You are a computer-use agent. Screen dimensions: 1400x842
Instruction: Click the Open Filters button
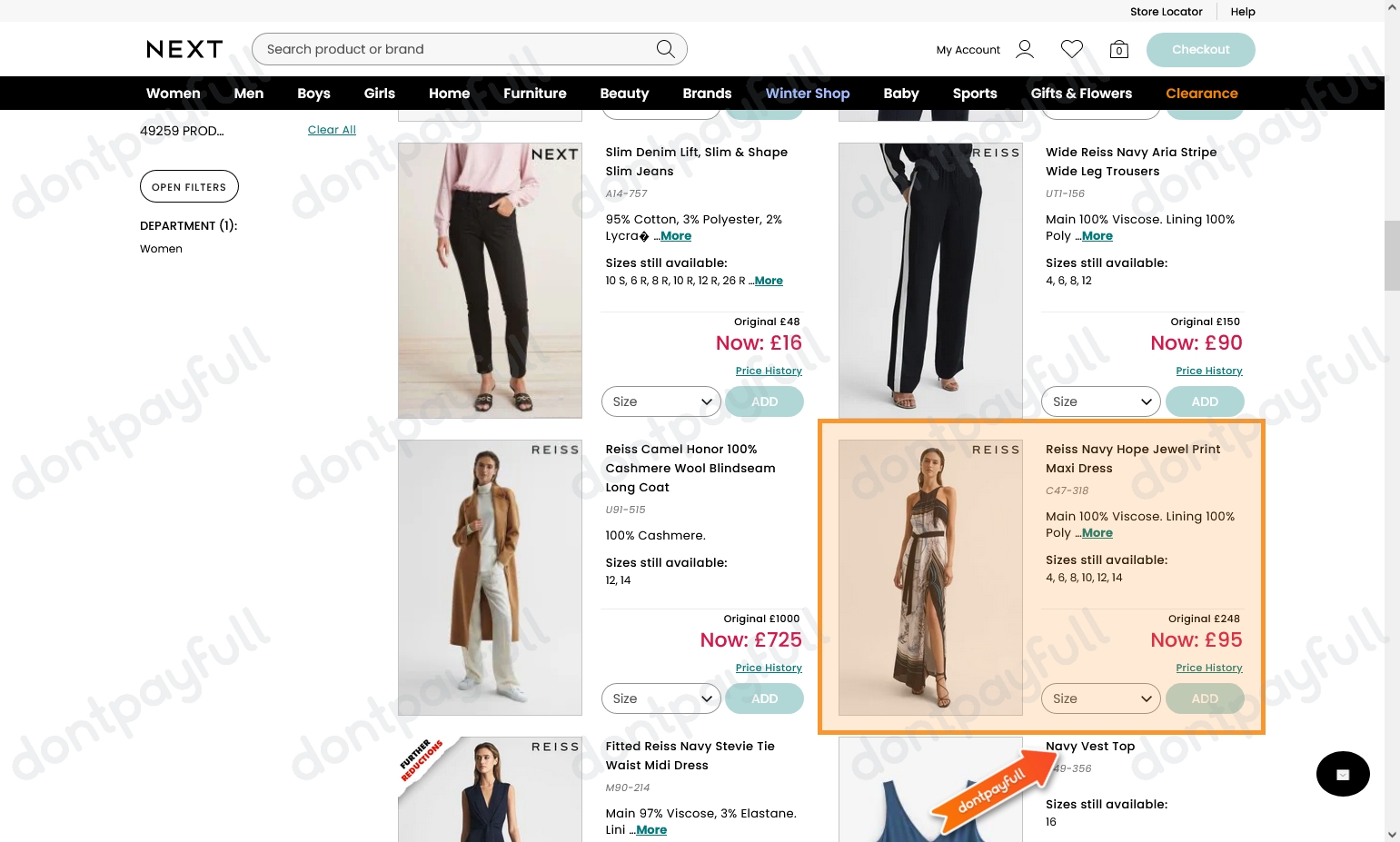(x=189, y=186)
